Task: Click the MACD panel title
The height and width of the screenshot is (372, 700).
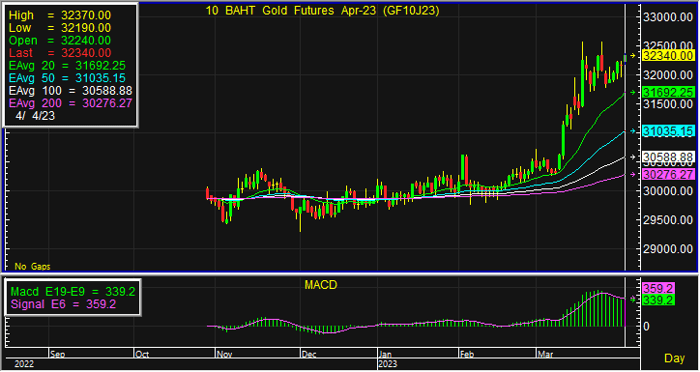Action: tap(321, 285)
